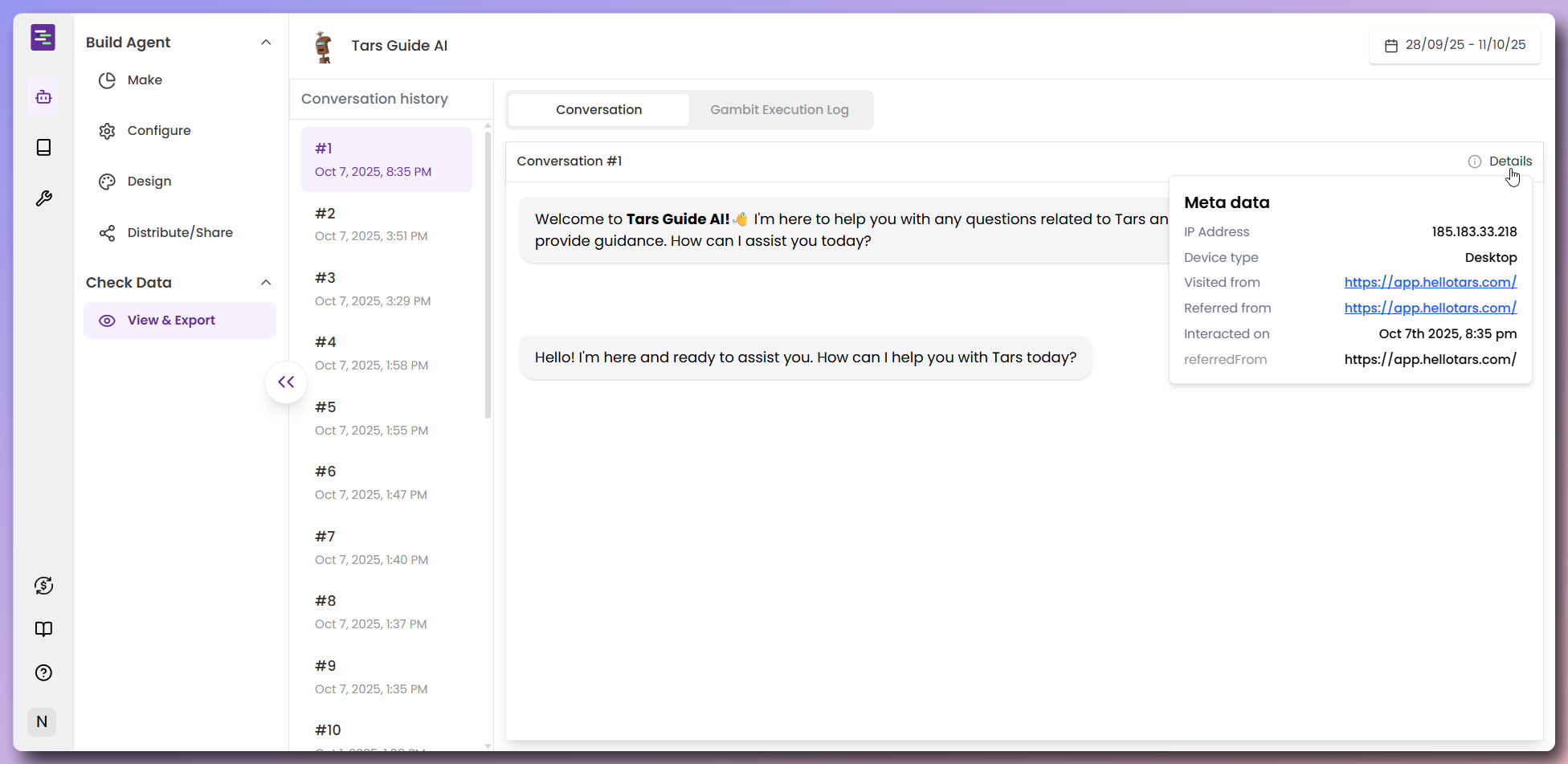Click the Tars logo icon
Viewport: 1568px width, 764px height.
[x=43, y=38]
